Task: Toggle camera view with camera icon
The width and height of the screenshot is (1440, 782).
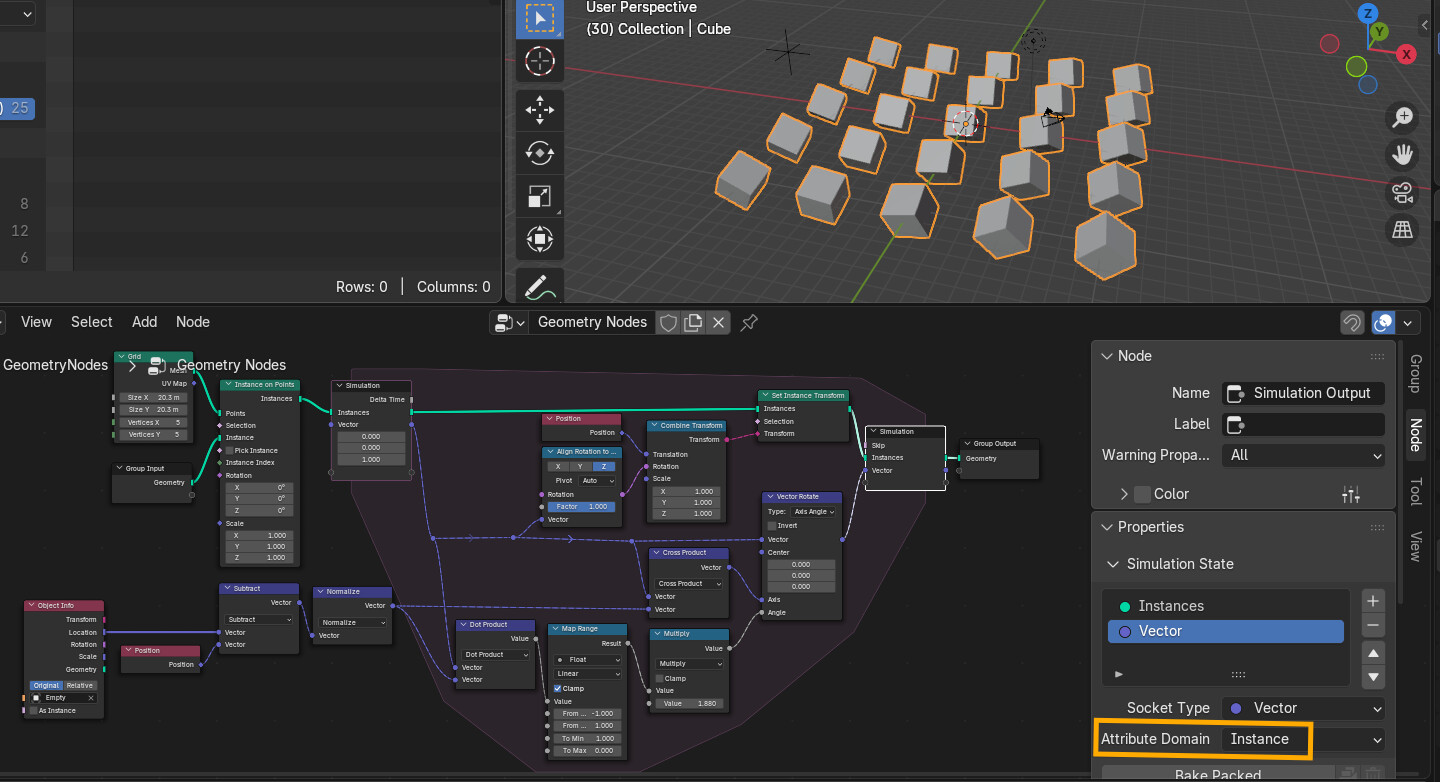Action: pyautogui.click(x=1403, y=192)
